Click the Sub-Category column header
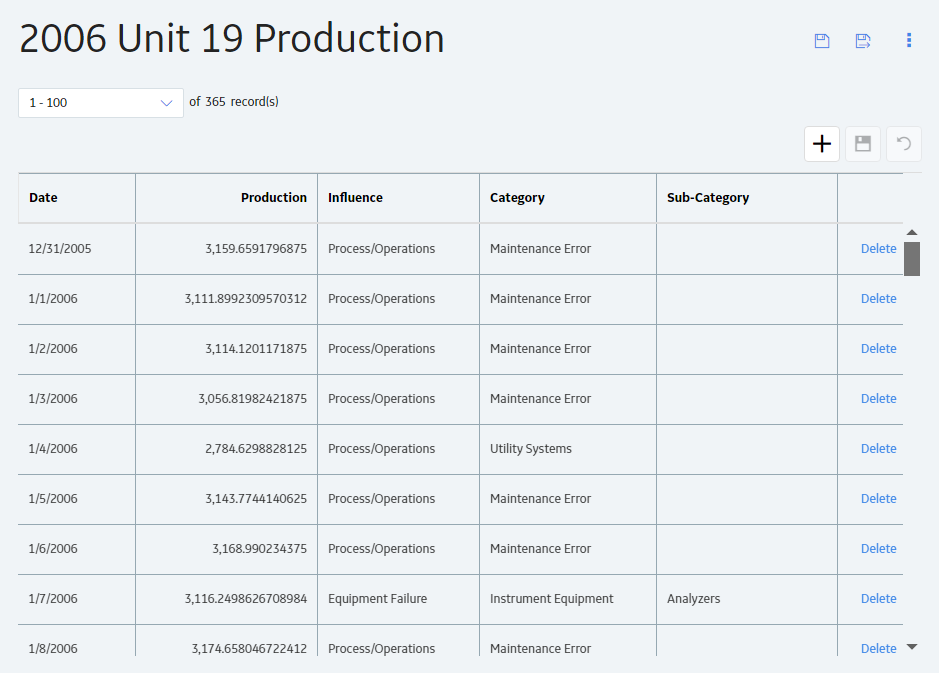 point(708,198)
